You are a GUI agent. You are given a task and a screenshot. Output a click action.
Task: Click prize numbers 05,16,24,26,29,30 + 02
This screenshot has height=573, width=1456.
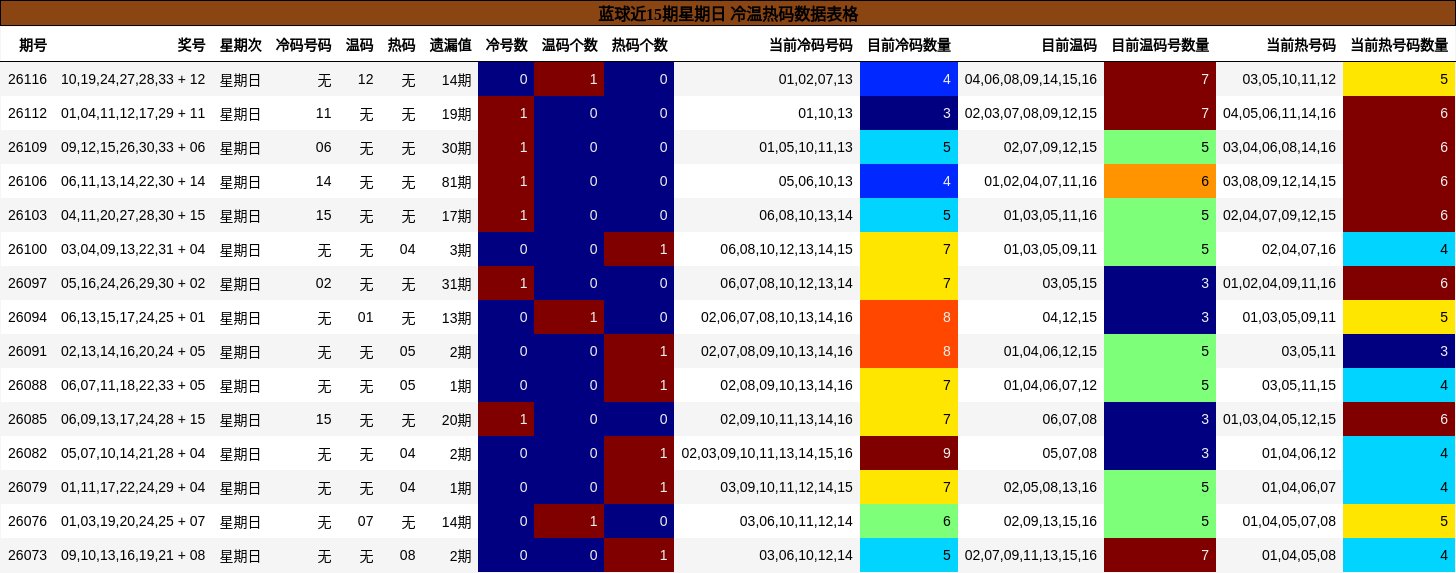(133, 283)
